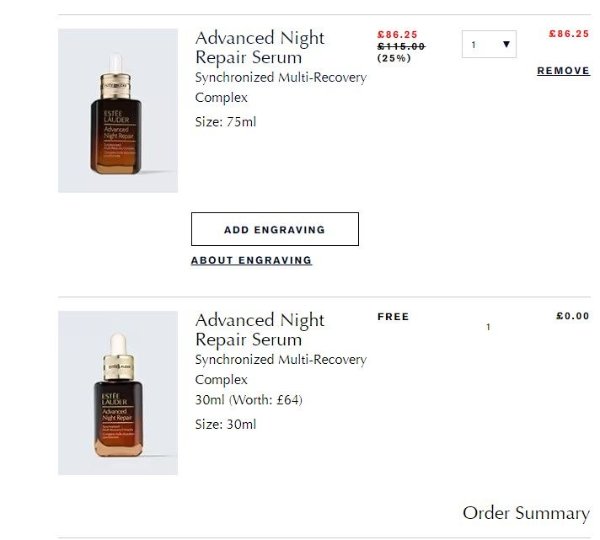Click the Add Engraving button
Image resolution: width=600 pixels, height=540 pixels.
(274, 229)
